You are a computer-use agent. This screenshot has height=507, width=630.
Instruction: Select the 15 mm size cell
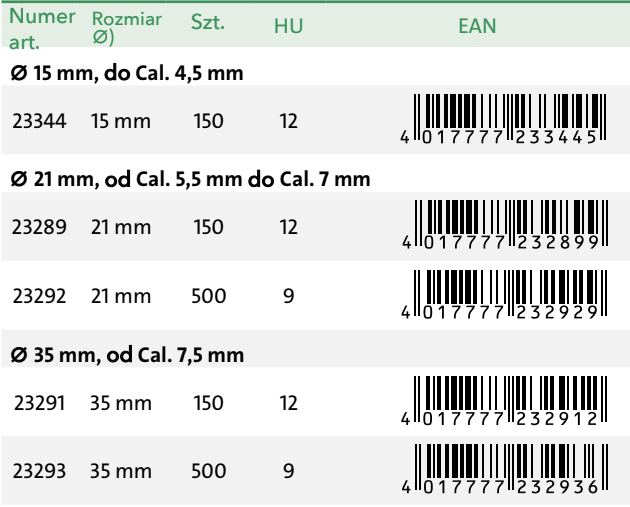121,121
